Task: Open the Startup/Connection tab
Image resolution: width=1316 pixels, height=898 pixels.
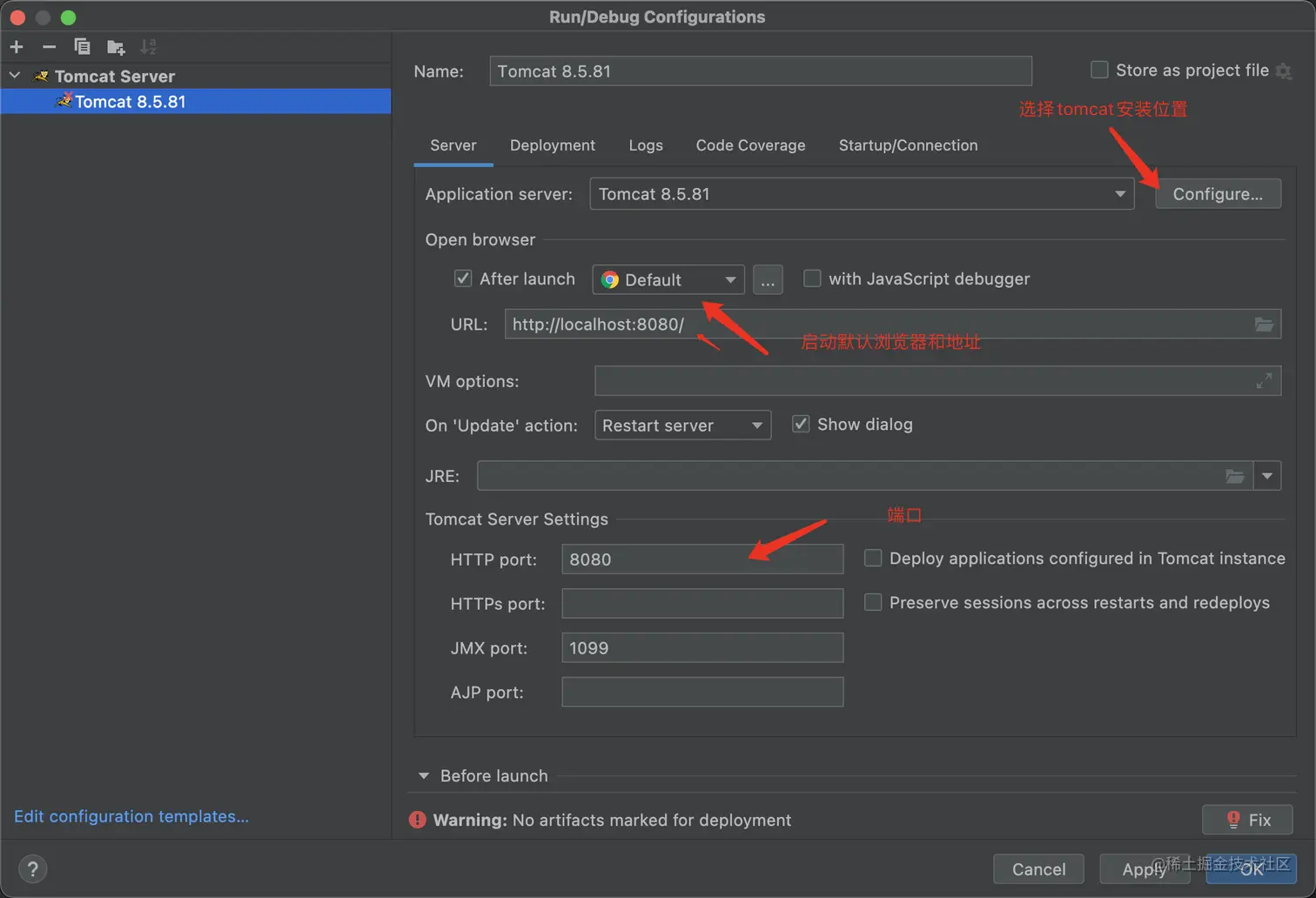Action: [908, 145]
